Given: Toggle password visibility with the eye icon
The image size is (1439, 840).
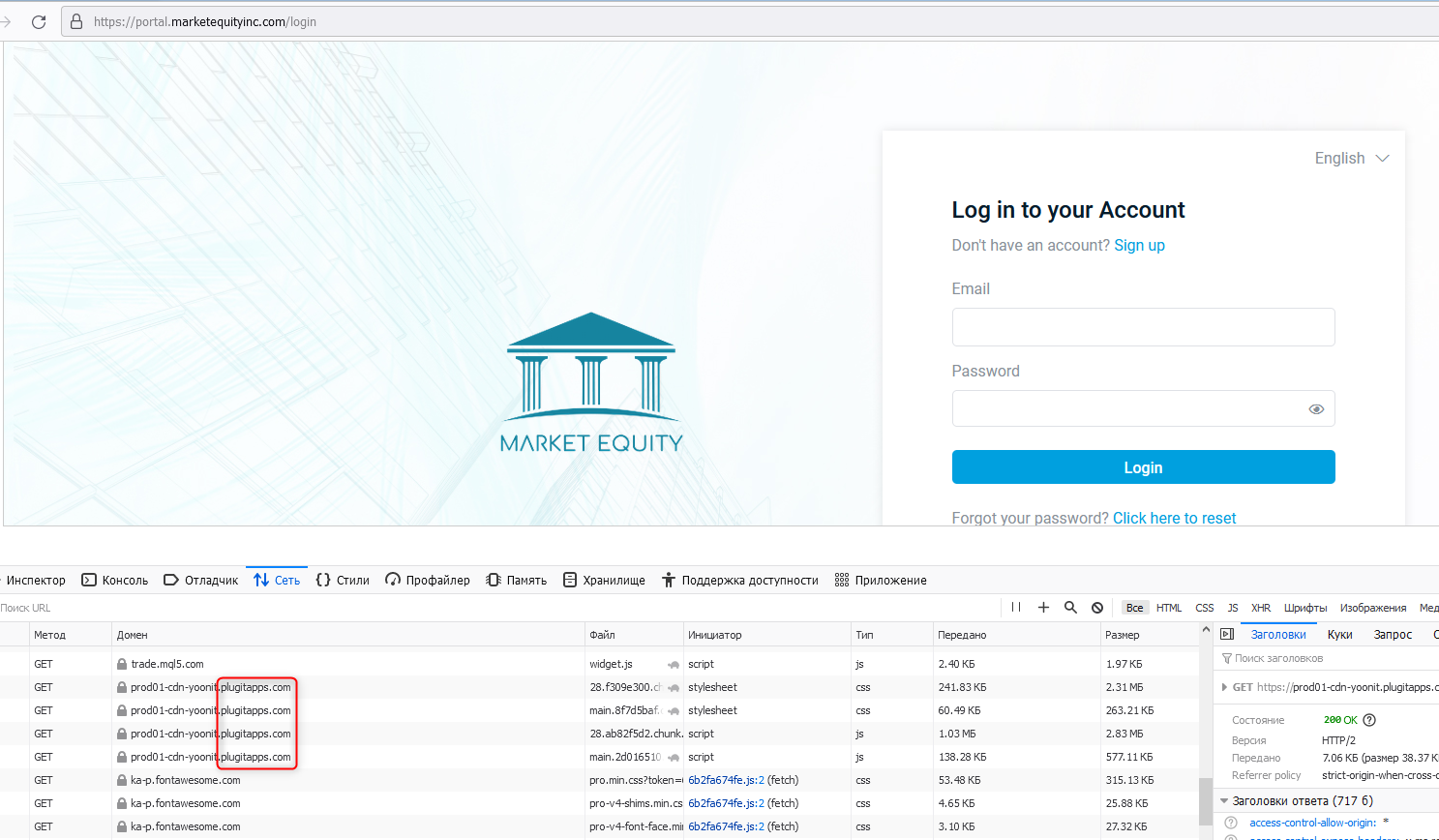Looking at the screenshot, I should tap(1316, 409).
